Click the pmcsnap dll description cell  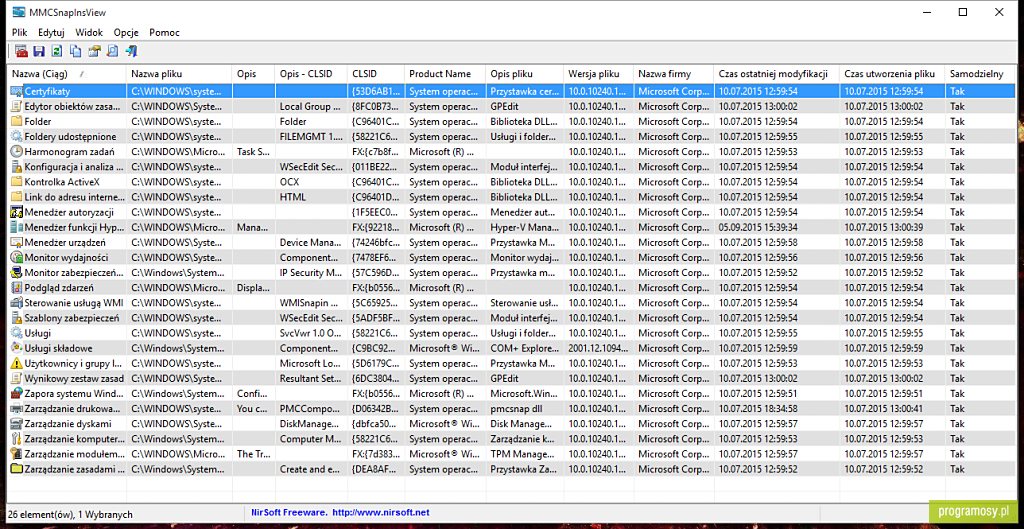(x=524, y=408)
